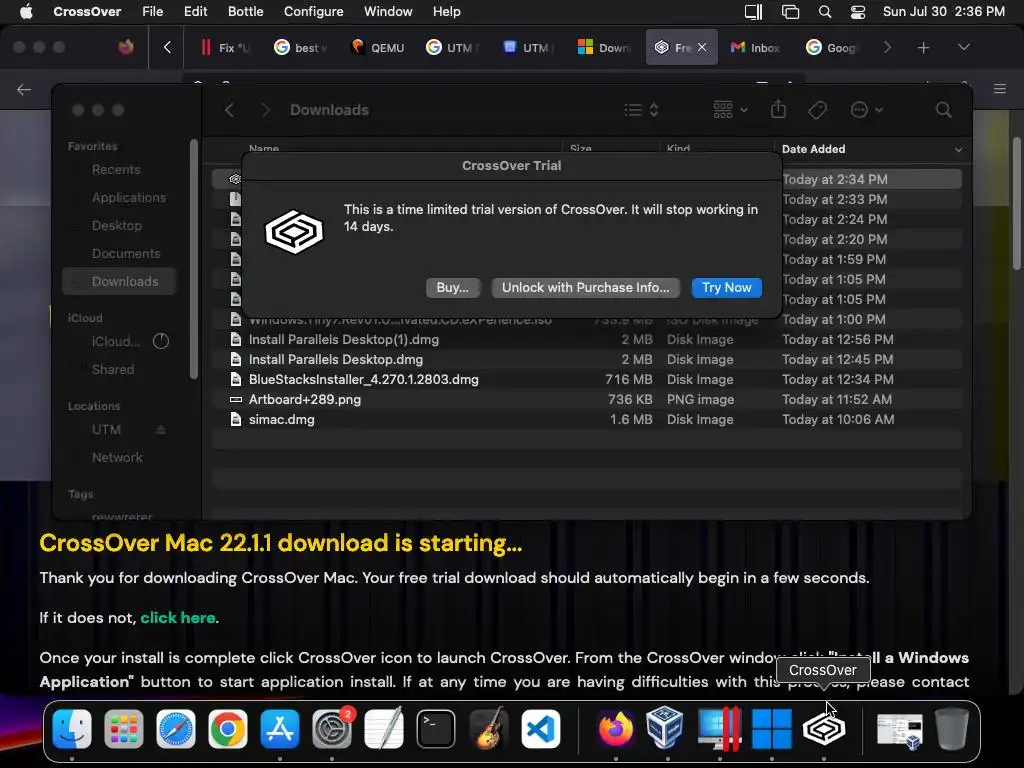Viewport: 1024px width, 768px height.
Task: Open the Apple menu
Action: [26, 12]
